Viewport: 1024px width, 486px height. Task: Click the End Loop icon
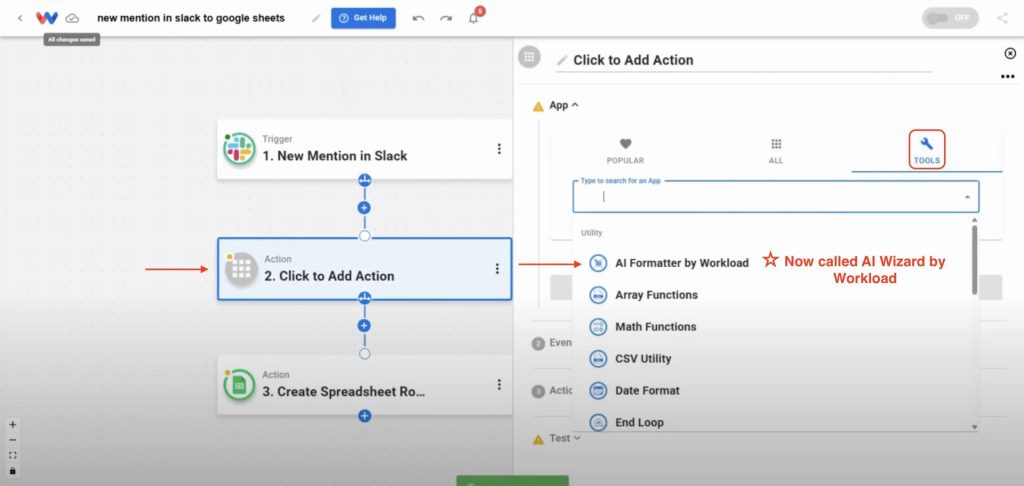(x=598, y=423)
